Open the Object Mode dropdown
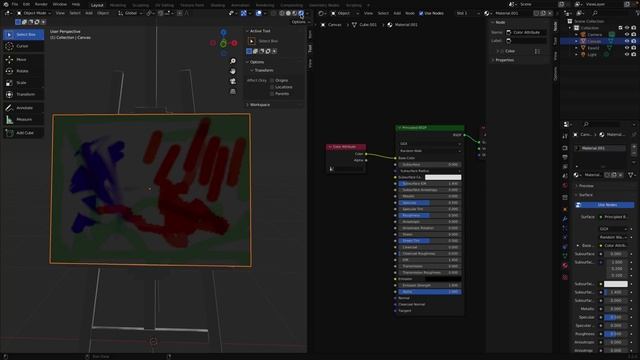This screenshot has height=360, width=640. click(x=33, y=13)
